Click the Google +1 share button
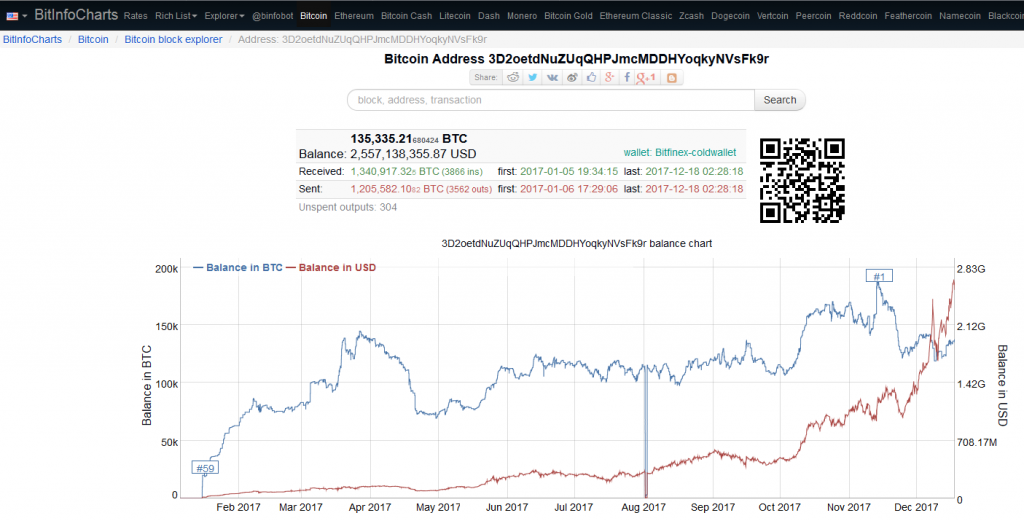The height and width of the screenshot is (521, 1024). 647,77
